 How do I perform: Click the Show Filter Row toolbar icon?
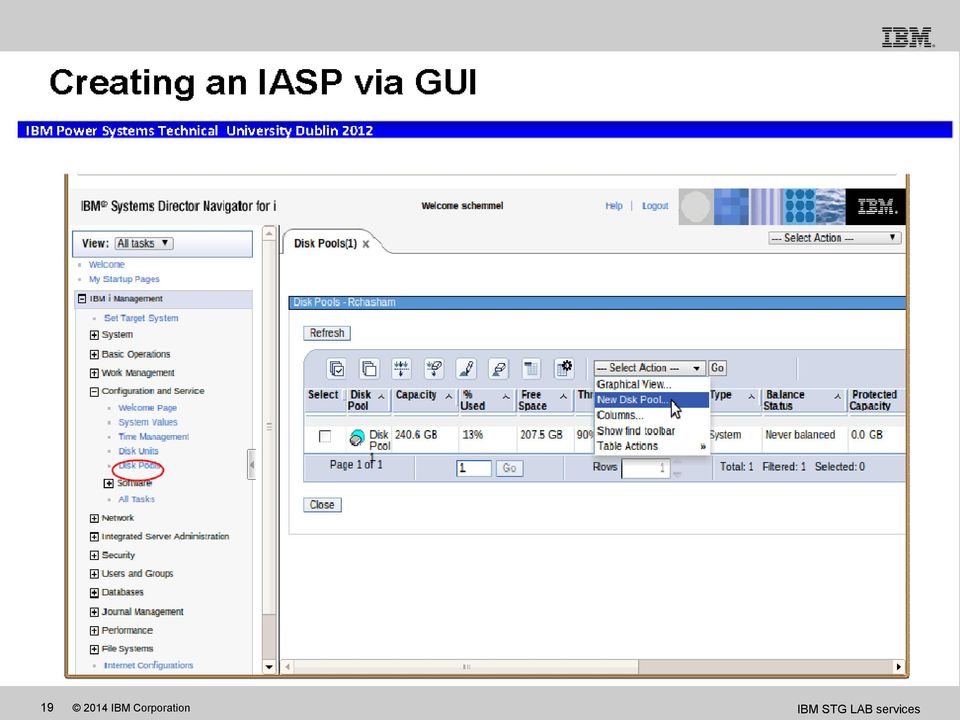click(402, 368)
